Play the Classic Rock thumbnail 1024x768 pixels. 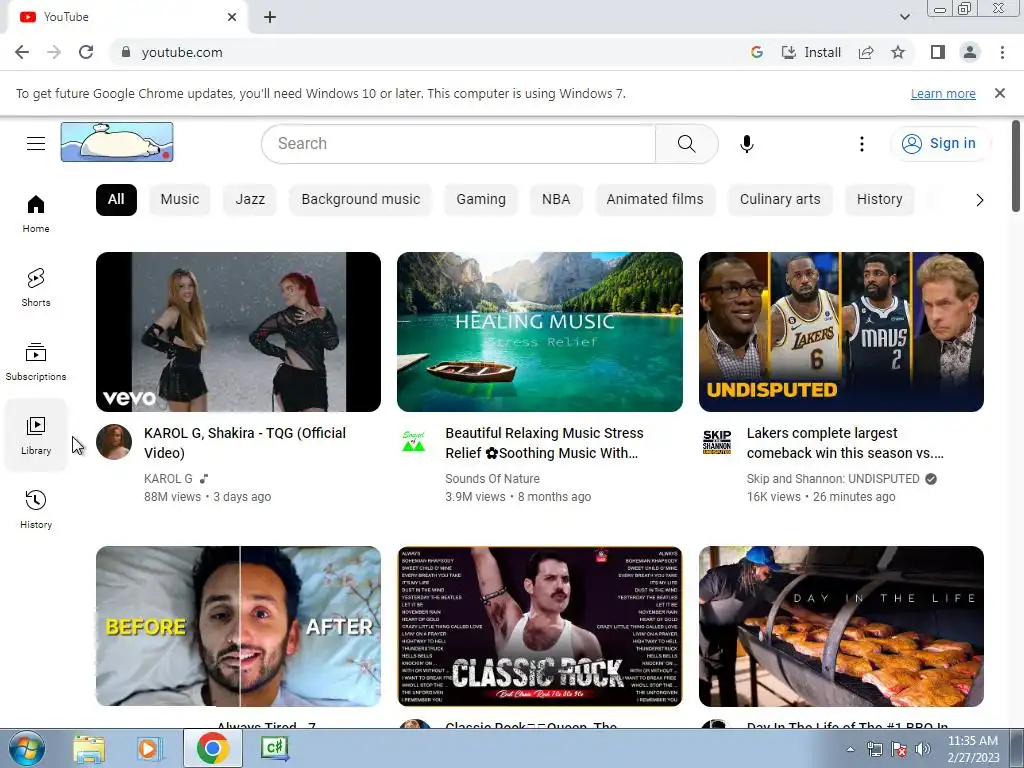tap(540, 626)
